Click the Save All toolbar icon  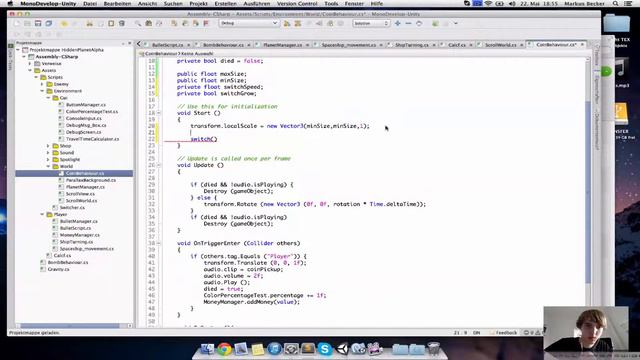coord(49,24)
